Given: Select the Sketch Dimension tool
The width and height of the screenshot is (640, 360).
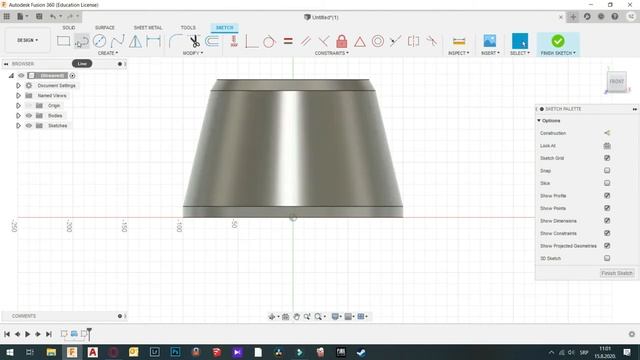Looking at the screenshot, I should pos(153,41).
